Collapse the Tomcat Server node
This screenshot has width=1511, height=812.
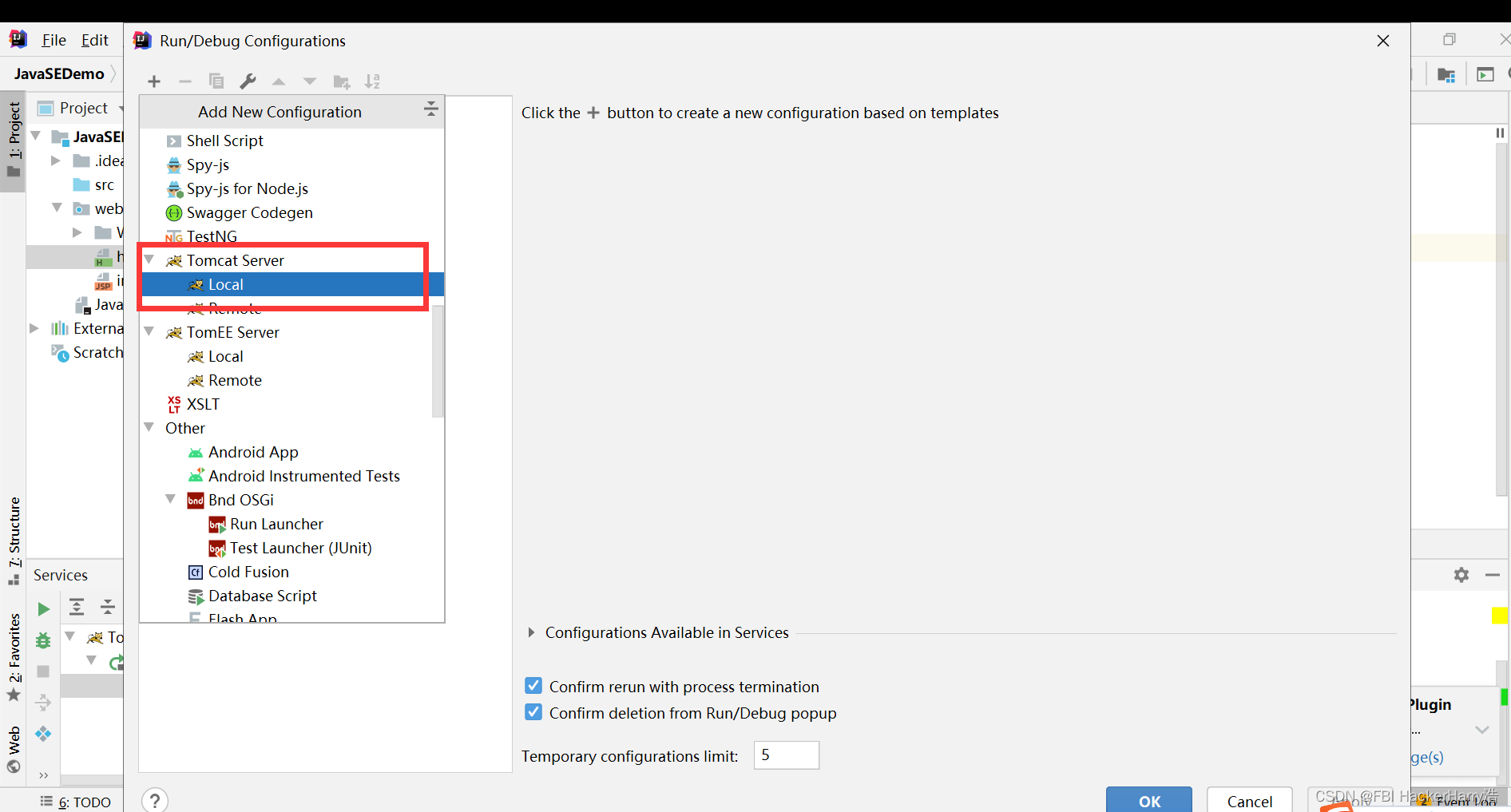click(149, 259)
